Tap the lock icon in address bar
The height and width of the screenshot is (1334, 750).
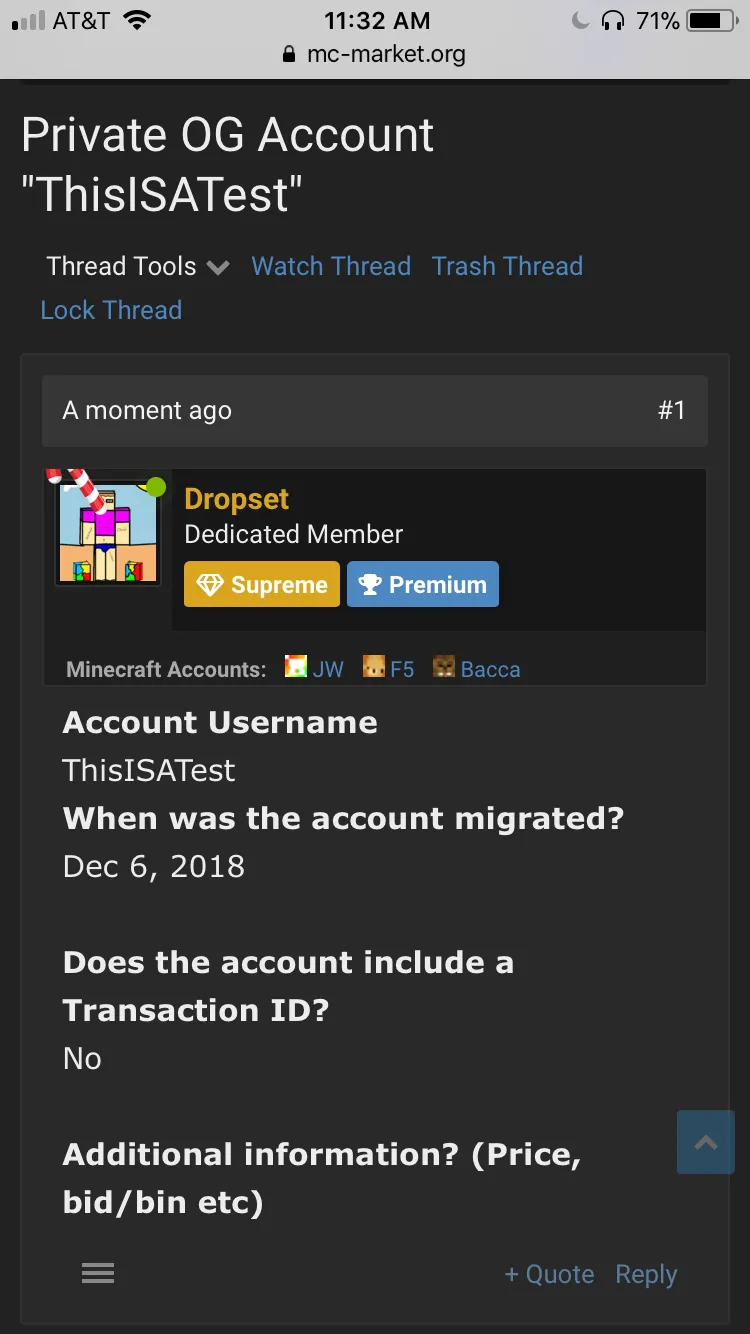point(290,54)
